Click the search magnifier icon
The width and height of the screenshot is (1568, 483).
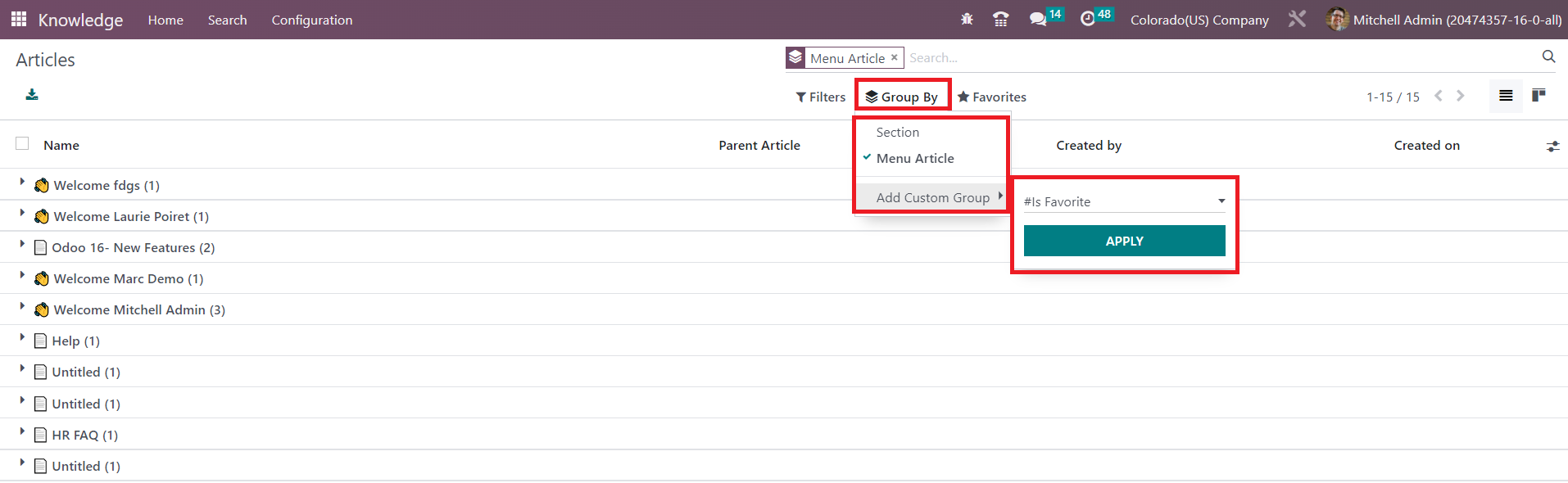(1548, 56)
